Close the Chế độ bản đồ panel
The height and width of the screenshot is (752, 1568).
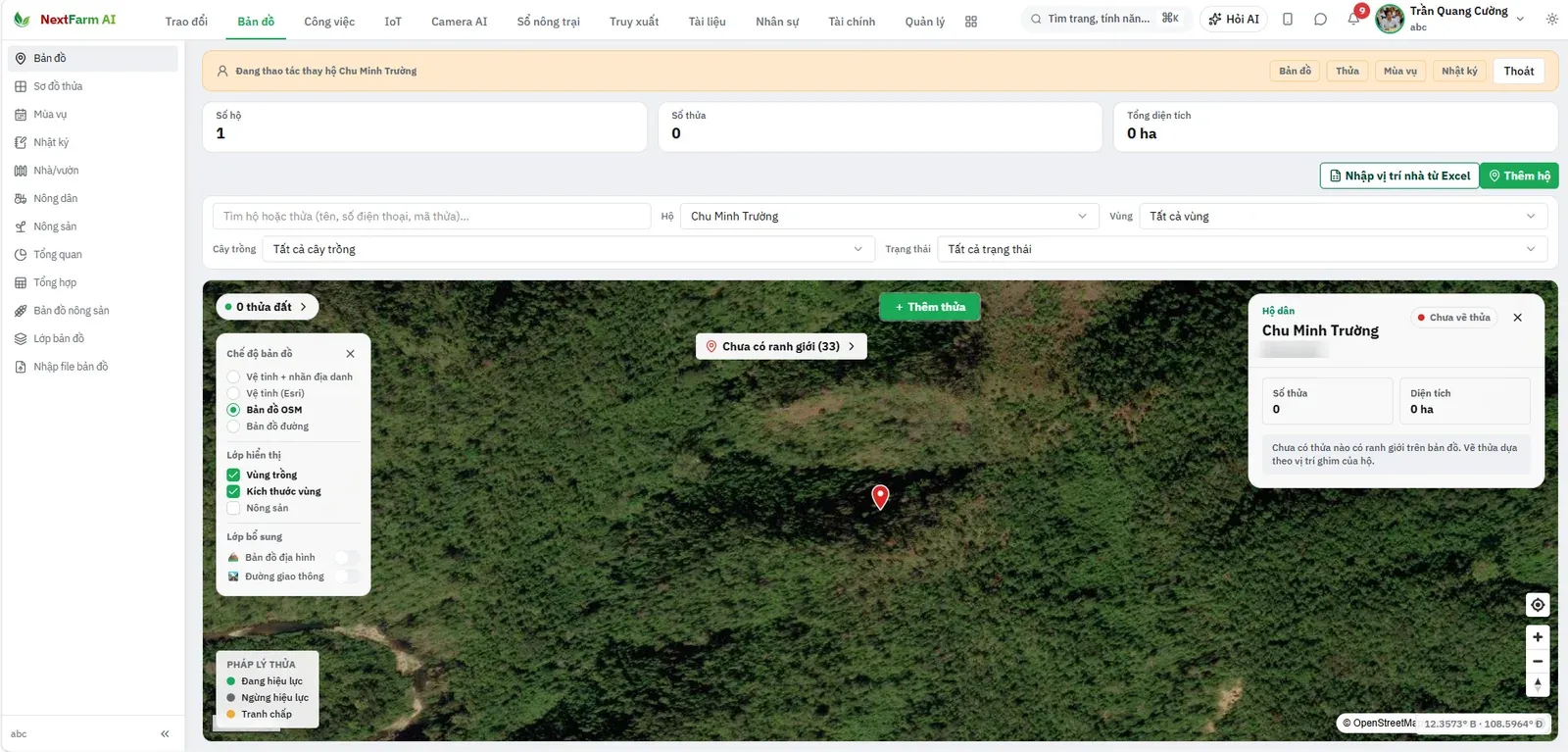pyautogui.click(x=350, y=354)
